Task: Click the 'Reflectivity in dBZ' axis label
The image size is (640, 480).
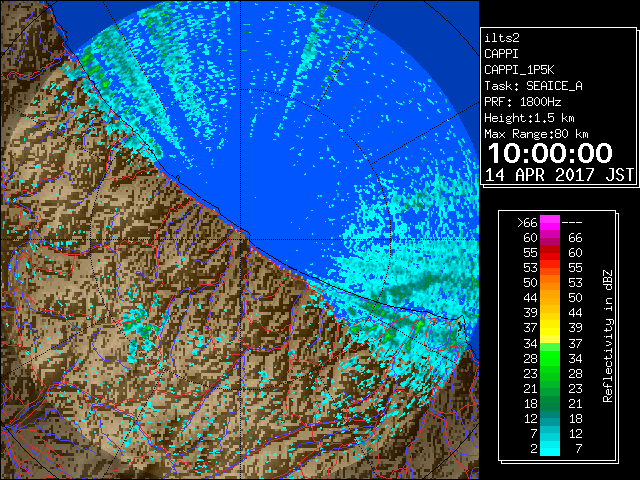Action: pos(608,336)
